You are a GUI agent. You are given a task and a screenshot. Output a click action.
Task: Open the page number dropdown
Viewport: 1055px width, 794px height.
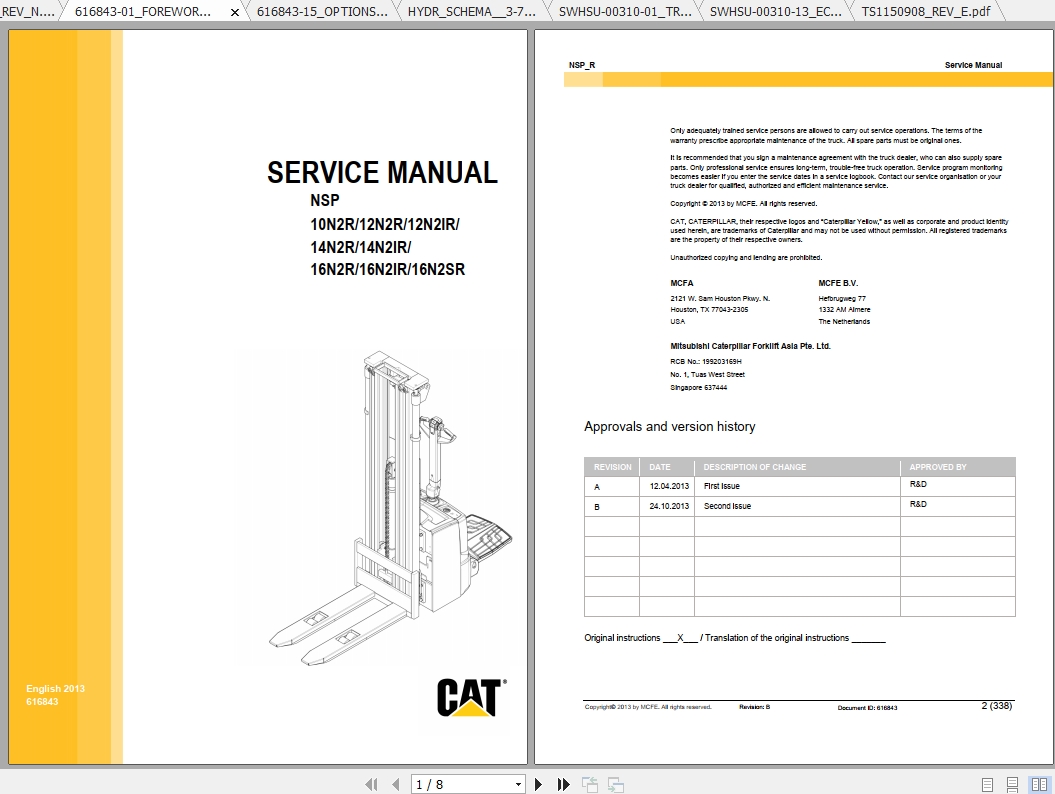518,784
